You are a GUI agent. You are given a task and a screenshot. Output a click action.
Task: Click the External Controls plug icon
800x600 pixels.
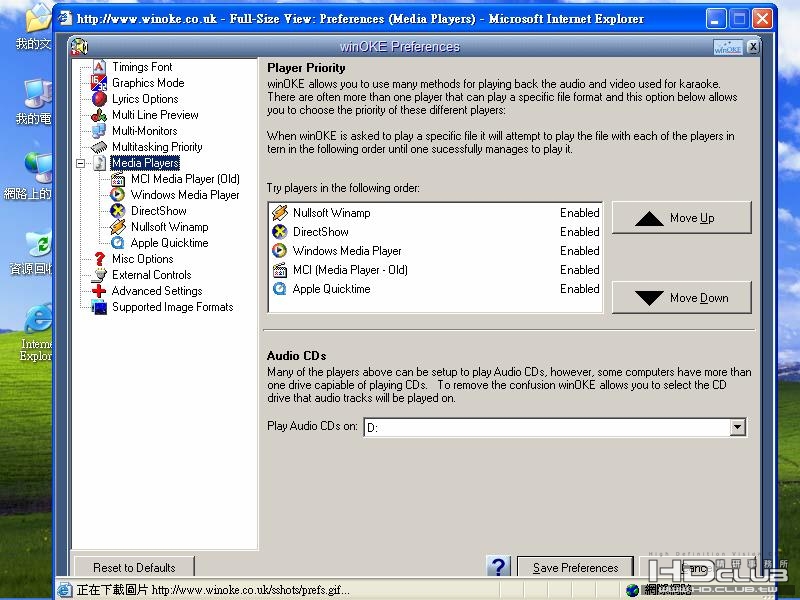tap(99, 275)
